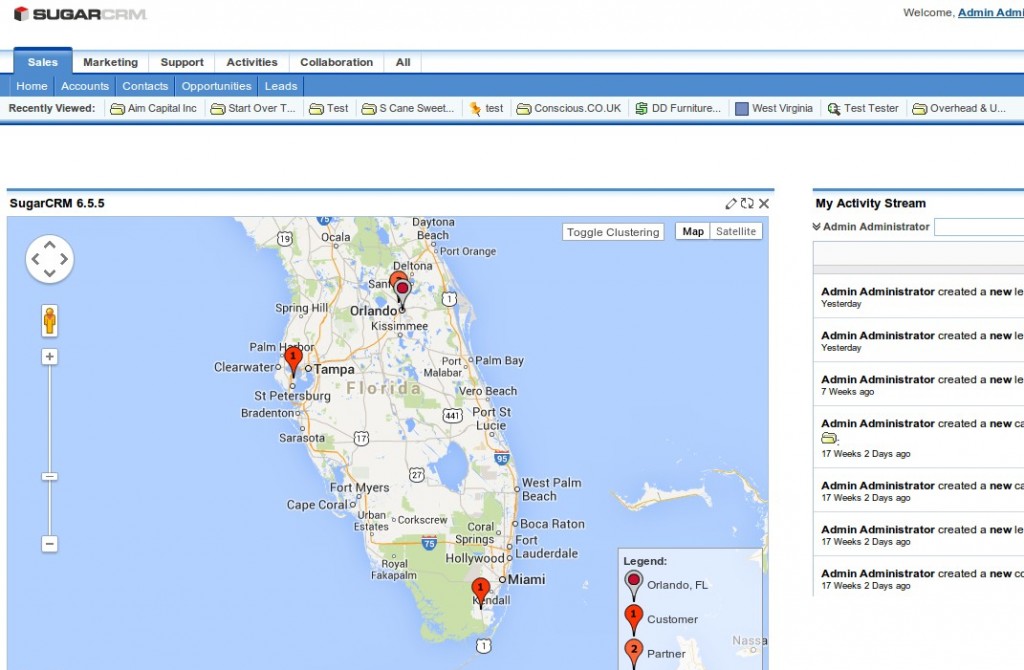Viewport: 1024px width, 670px height.
Task: Click the gray Orlando marker on the map
Action: (x=403, y=293)
